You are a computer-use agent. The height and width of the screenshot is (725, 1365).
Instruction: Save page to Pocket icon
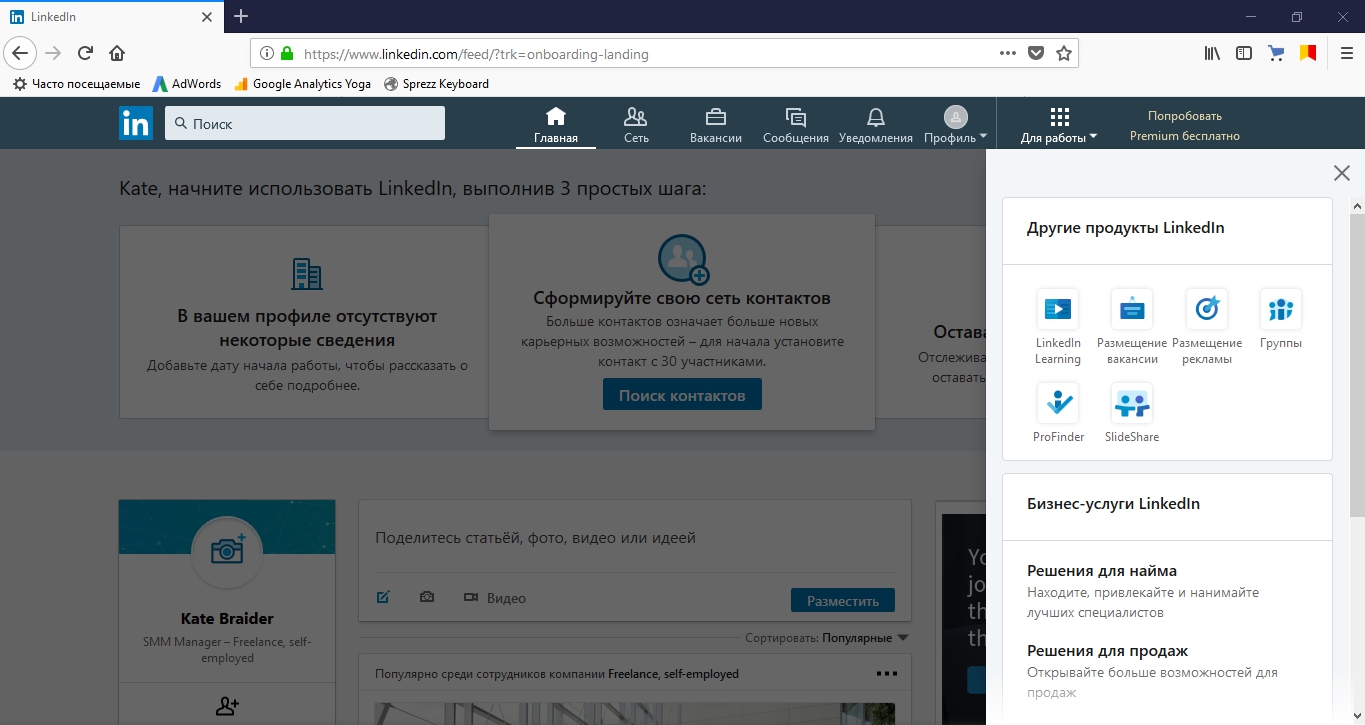(1036, 53)
